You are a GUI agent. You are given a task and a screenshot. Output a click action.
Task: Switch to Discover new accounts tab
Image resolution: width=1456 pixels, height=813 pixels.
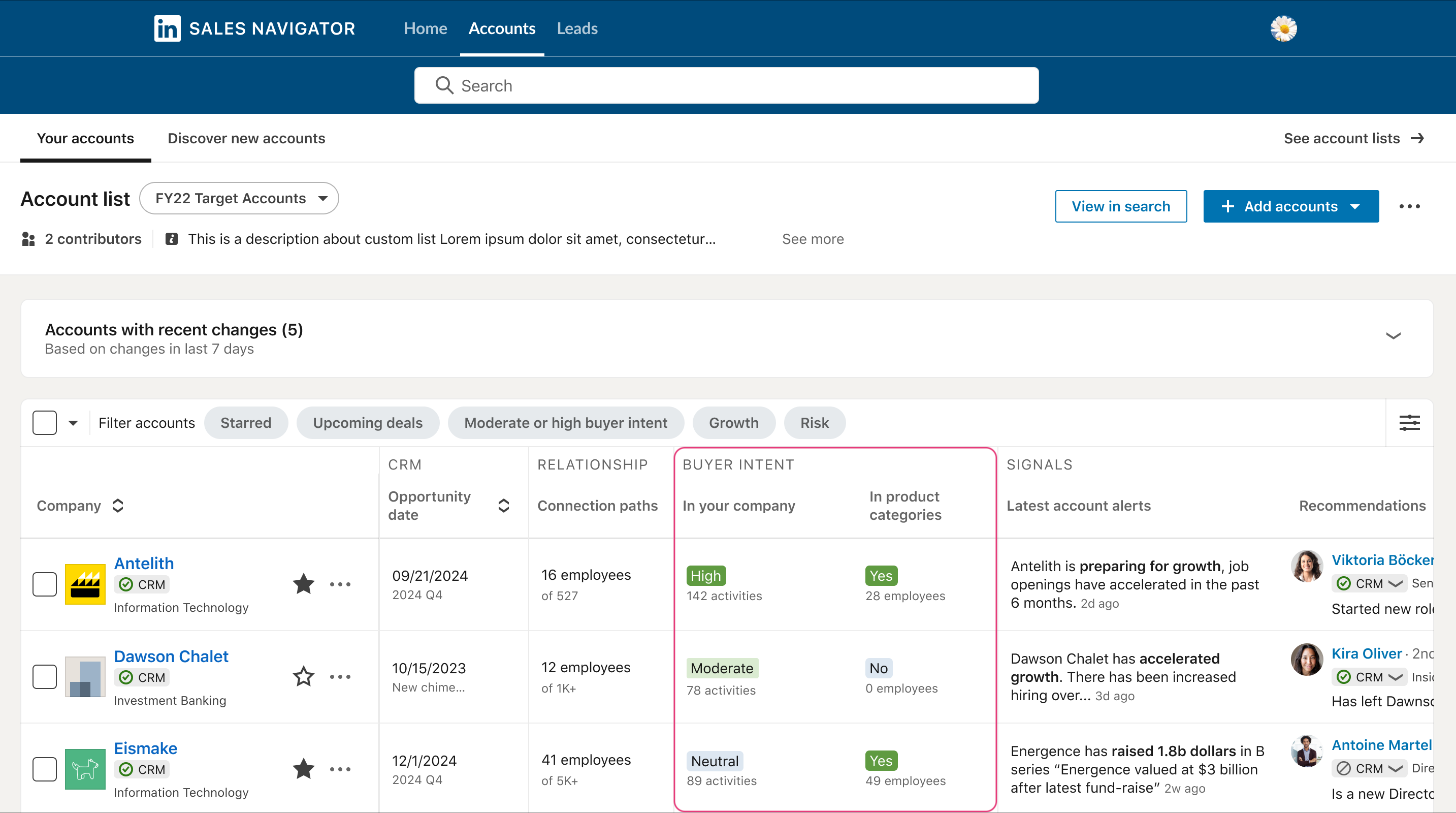[x=246, y=139]
